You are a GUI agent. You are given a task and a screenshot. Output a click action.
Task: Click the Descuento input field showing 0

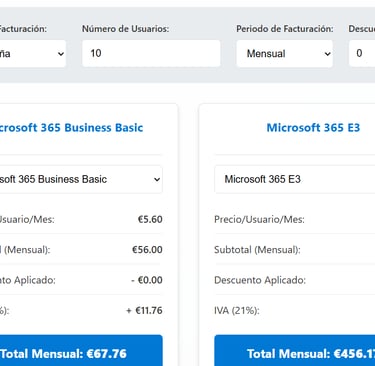362,53
